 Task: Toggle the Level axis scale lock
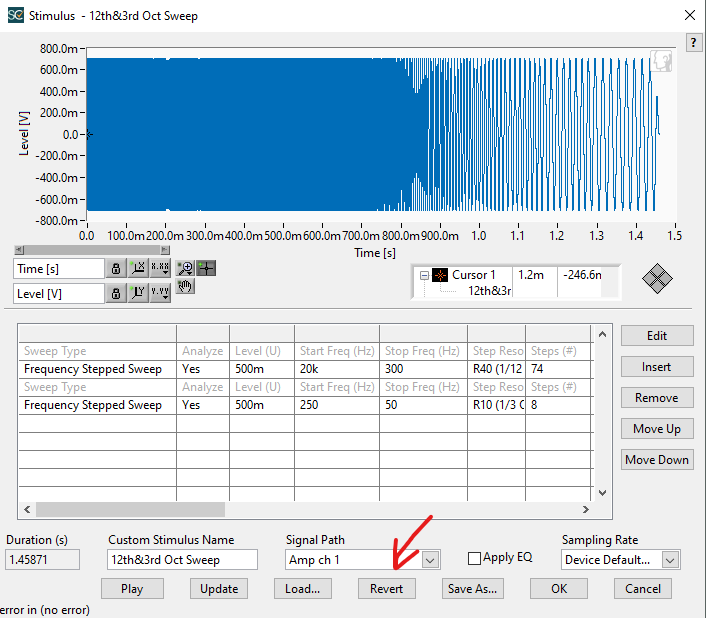(116, 293)
